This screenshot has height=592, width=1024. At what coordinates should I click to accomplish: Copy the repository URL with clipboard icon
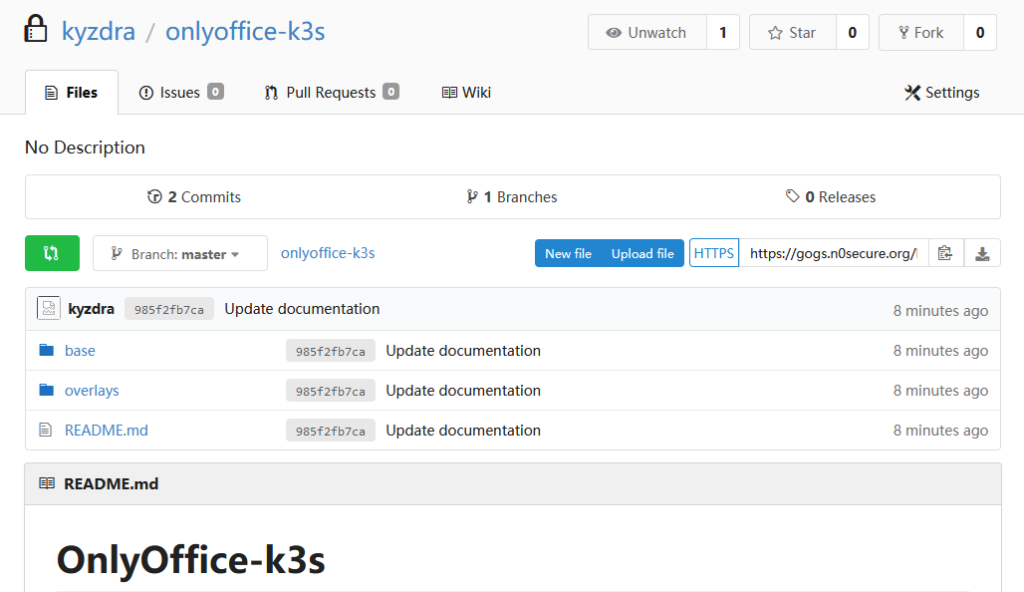pos(945,254)
